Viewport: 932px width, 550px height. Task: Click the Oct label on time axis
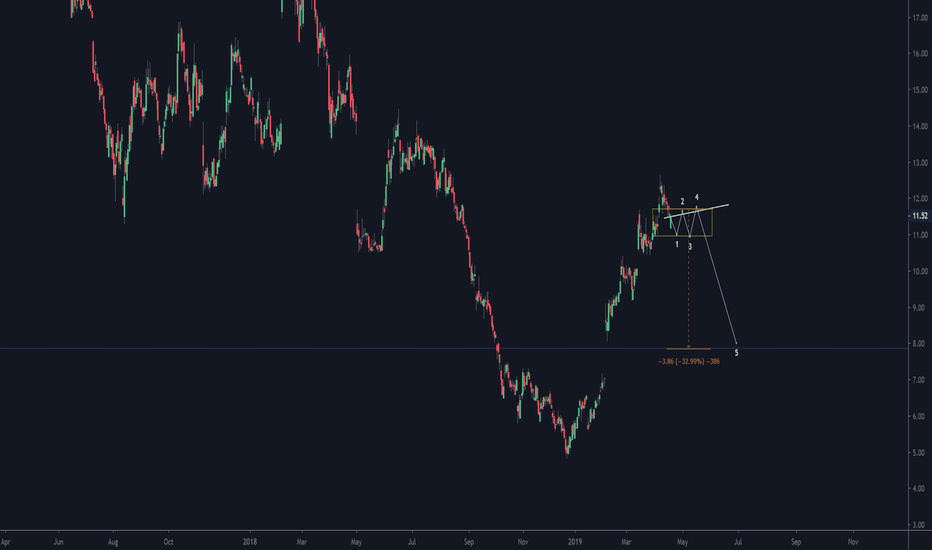(168, 542)
